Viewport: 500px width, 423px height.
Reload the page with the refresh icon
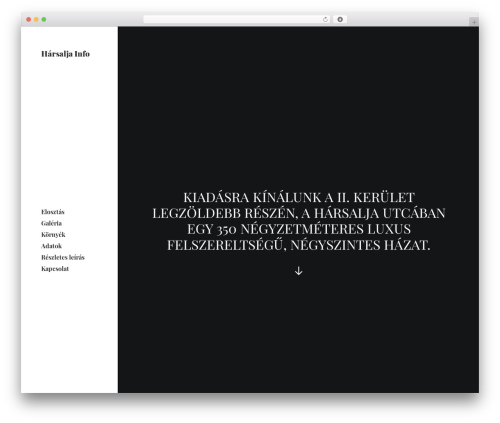(325, 19)
